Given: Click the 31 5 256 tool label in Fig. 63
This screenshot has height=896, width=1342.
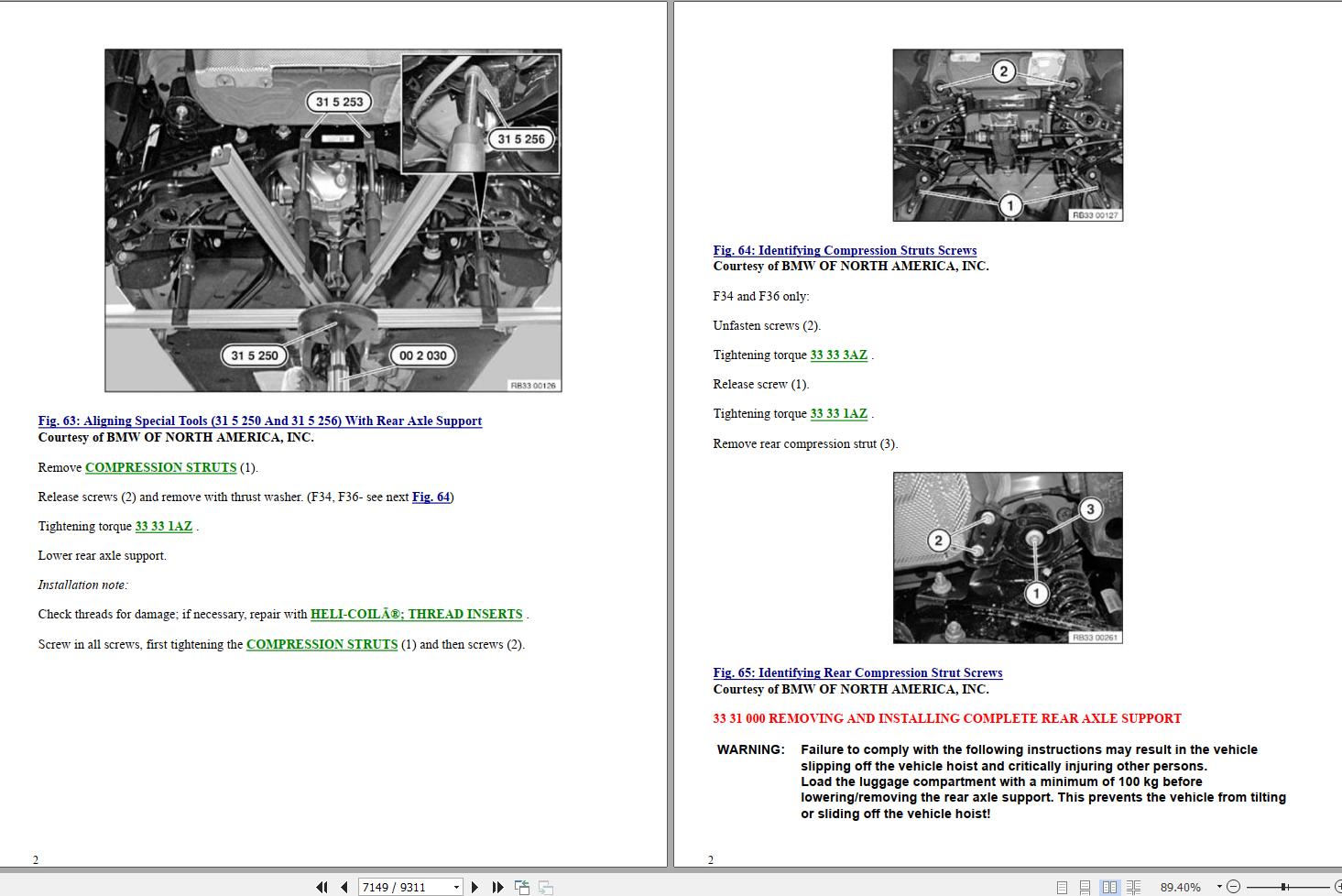Looking at the screenshot, I should (521, 139).
